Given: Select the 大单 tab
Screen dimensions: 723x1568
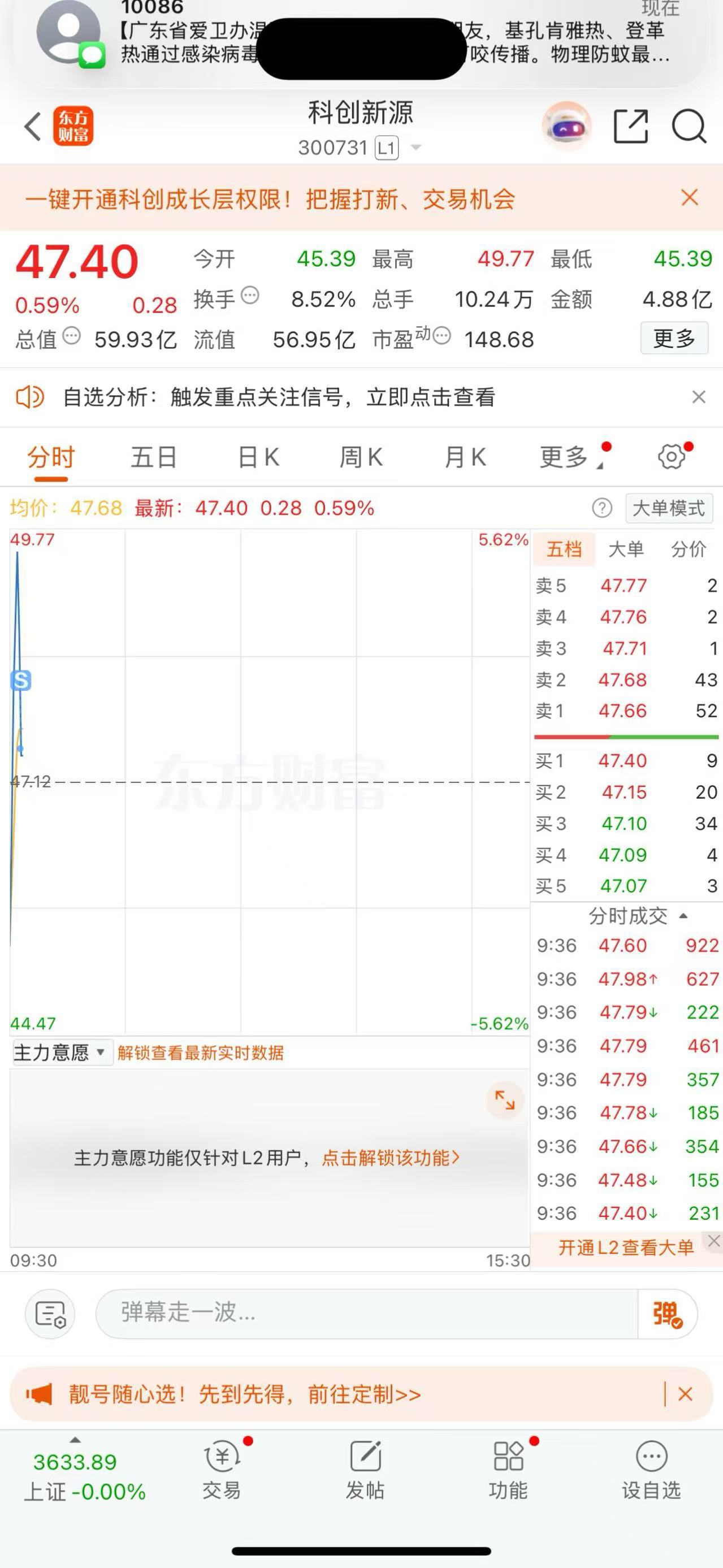Looking at the screenshot, I should pyautogui.click(x=626, y=549).
